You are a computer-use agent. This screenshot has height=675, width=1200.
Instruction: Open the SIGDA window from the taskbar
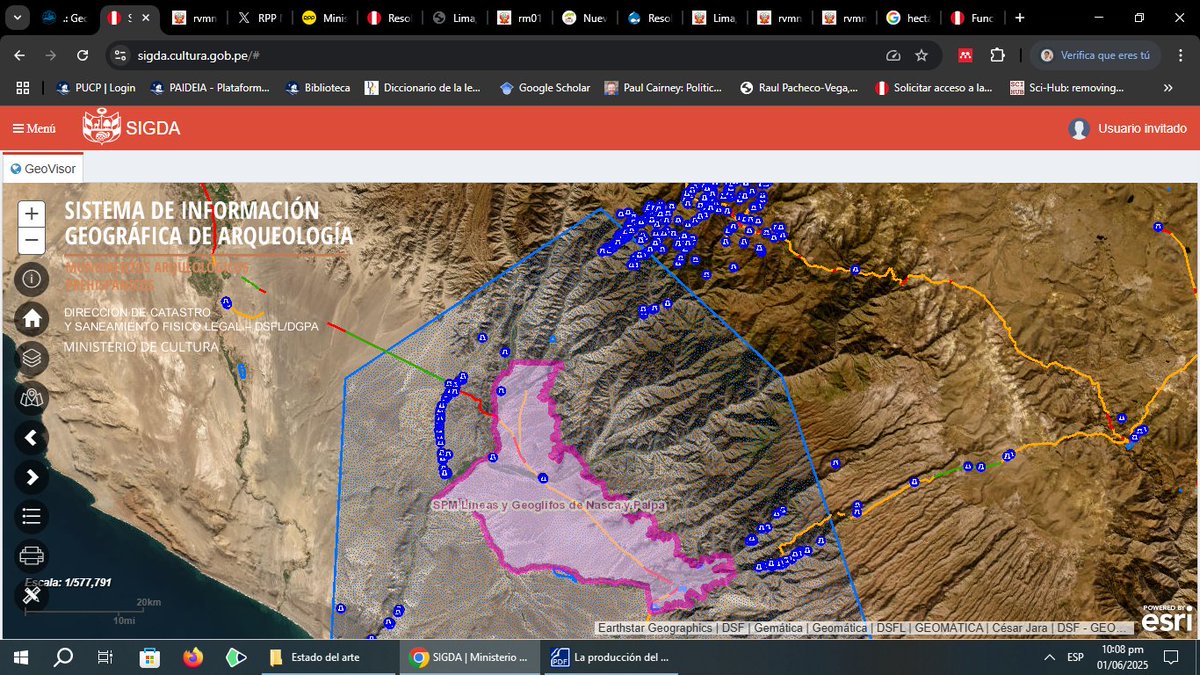tap(470, 657)
